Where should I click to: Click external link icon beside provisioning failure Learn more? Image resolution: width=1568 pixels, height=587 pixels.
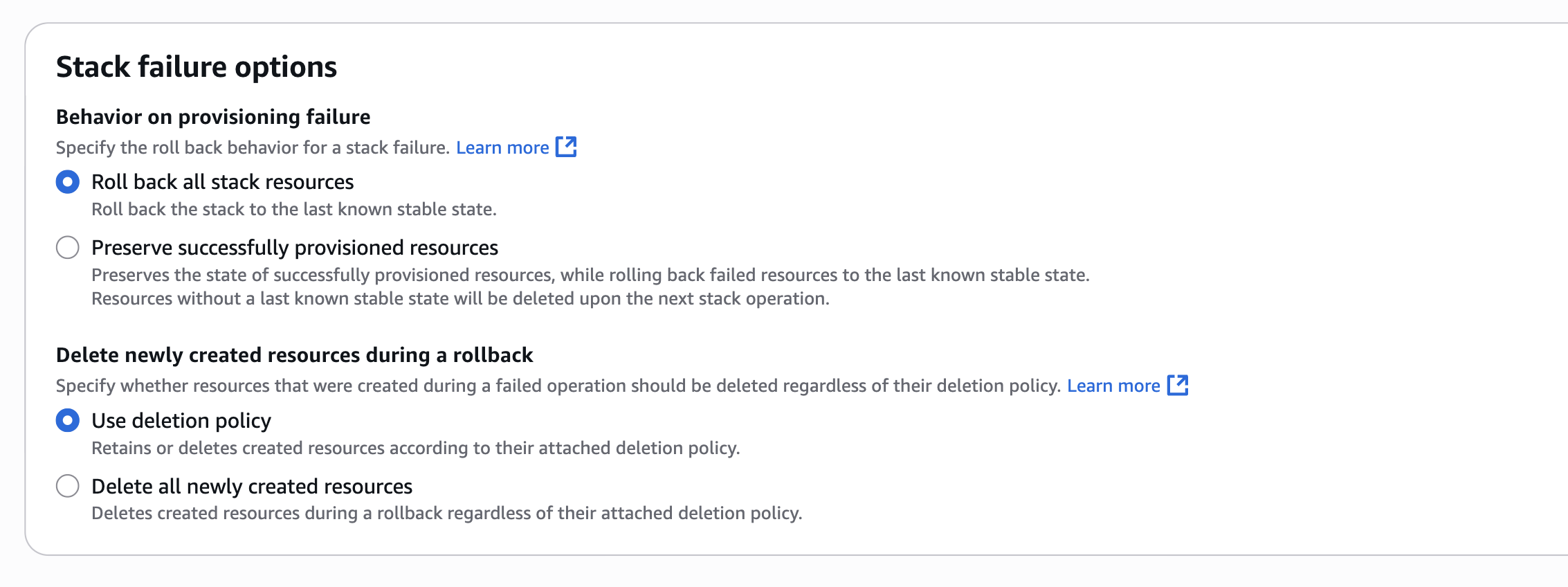(x=566, y=147)
